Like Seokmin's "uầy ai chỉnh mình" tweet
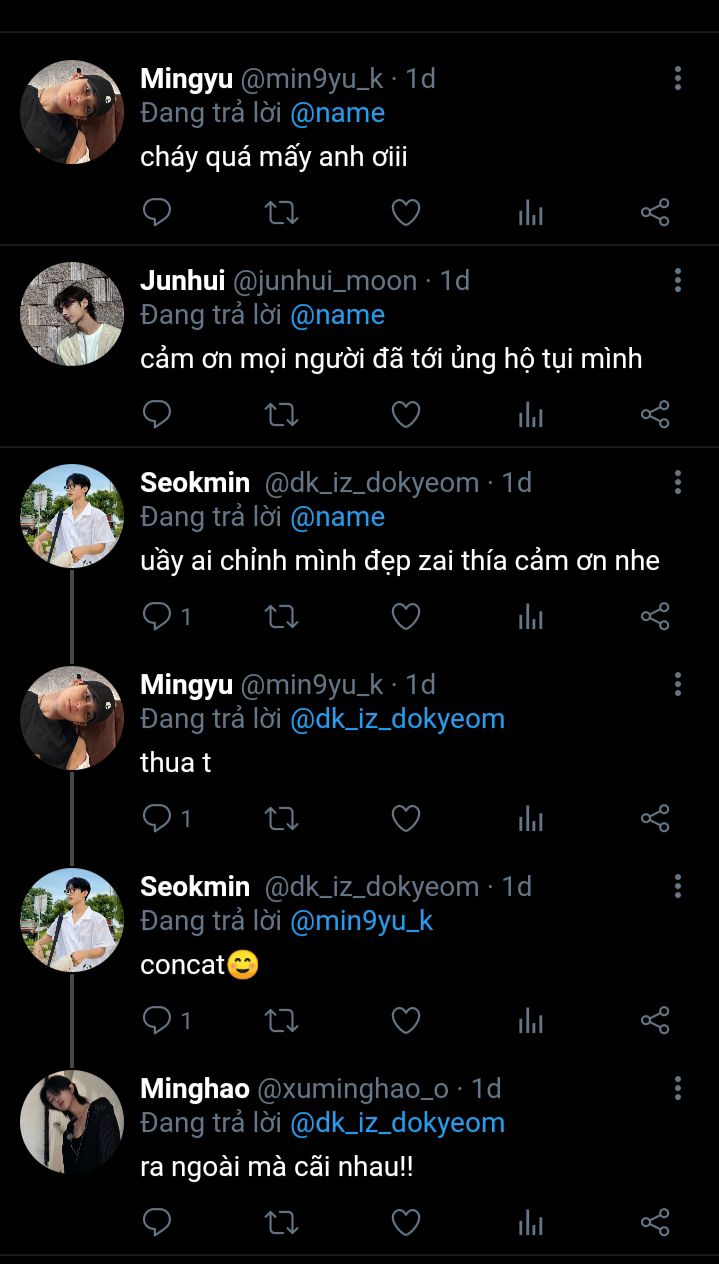Image resolution: width=719 pixels, height=1264 pixels. tap(405, 616)
